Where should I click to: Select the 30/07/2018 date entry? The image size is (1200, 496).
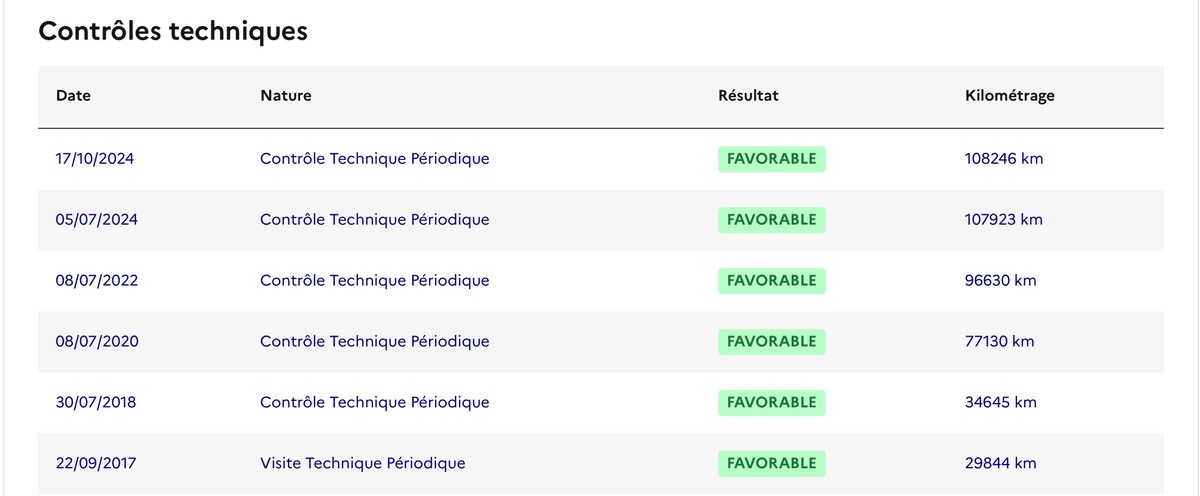click(x=95, y=402)
